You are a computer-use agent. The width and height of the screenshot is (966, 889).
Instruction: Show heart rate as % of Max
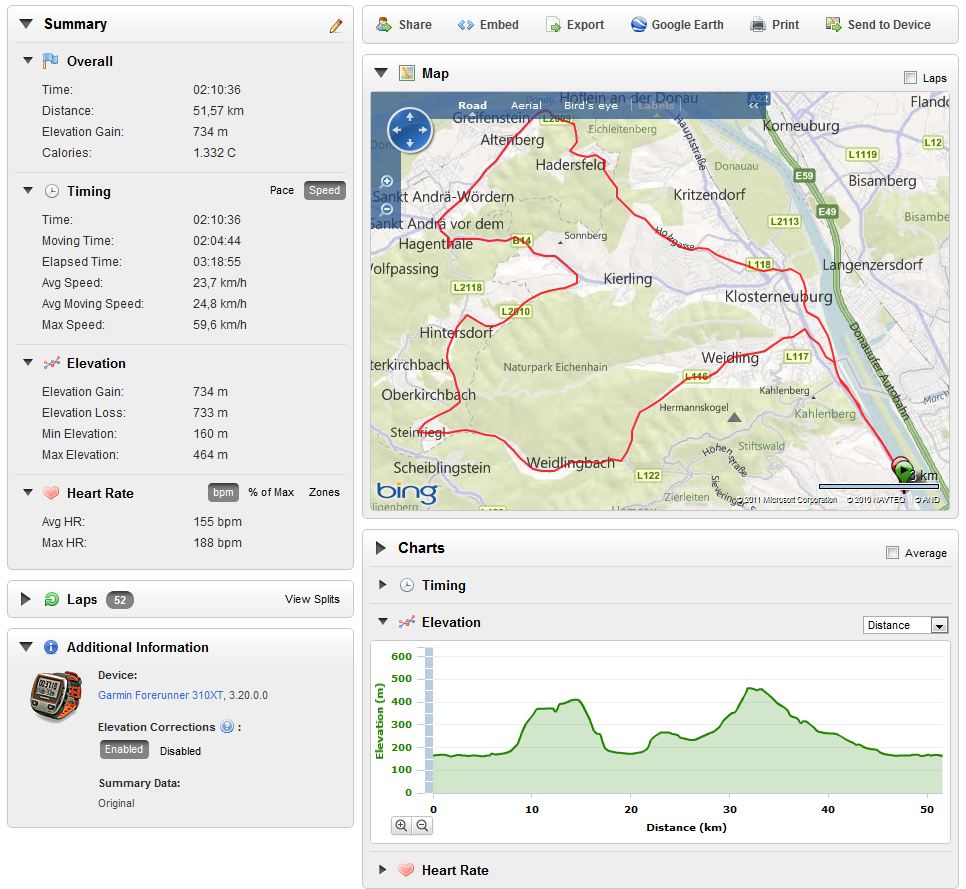click(x=271, y=492)
